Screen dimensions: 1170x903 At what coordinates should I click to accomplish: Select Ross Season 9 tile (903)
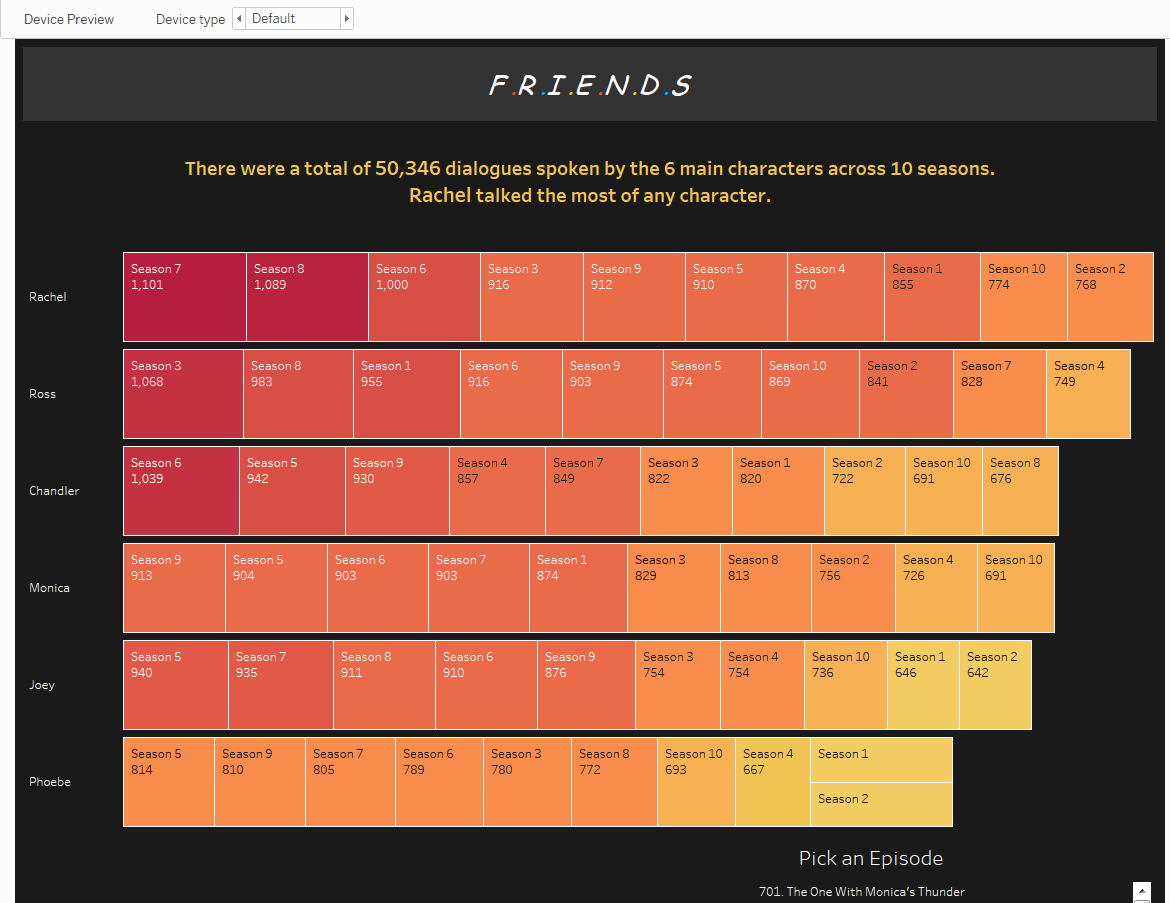613,394
